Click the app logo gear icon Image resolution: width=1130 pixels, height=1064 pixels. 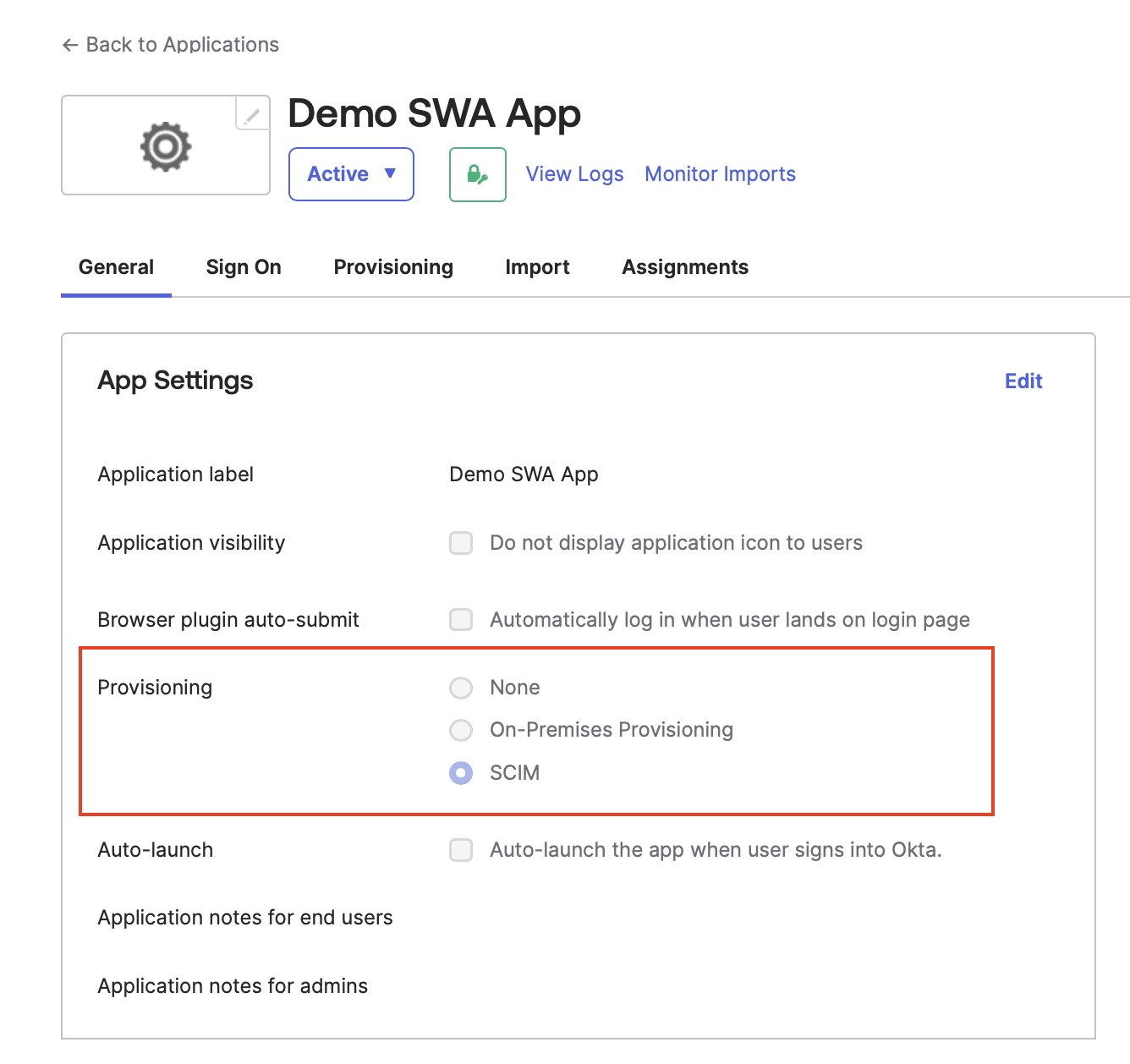pos(165,145)
